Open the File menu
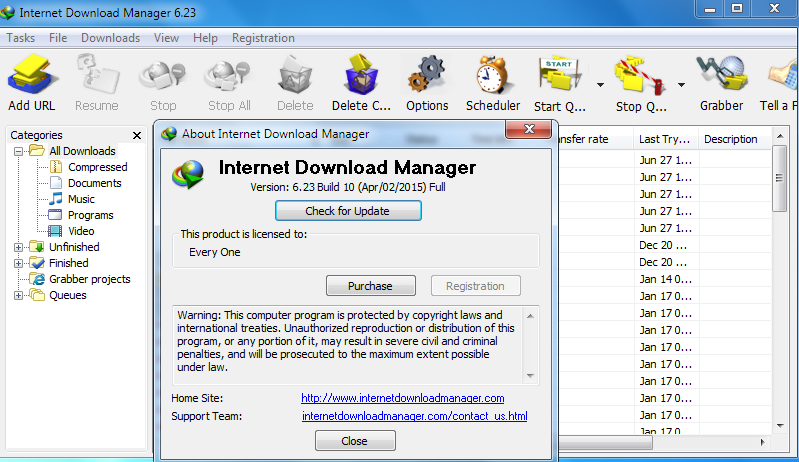799x462 pixels. click(x=58, y=38)
